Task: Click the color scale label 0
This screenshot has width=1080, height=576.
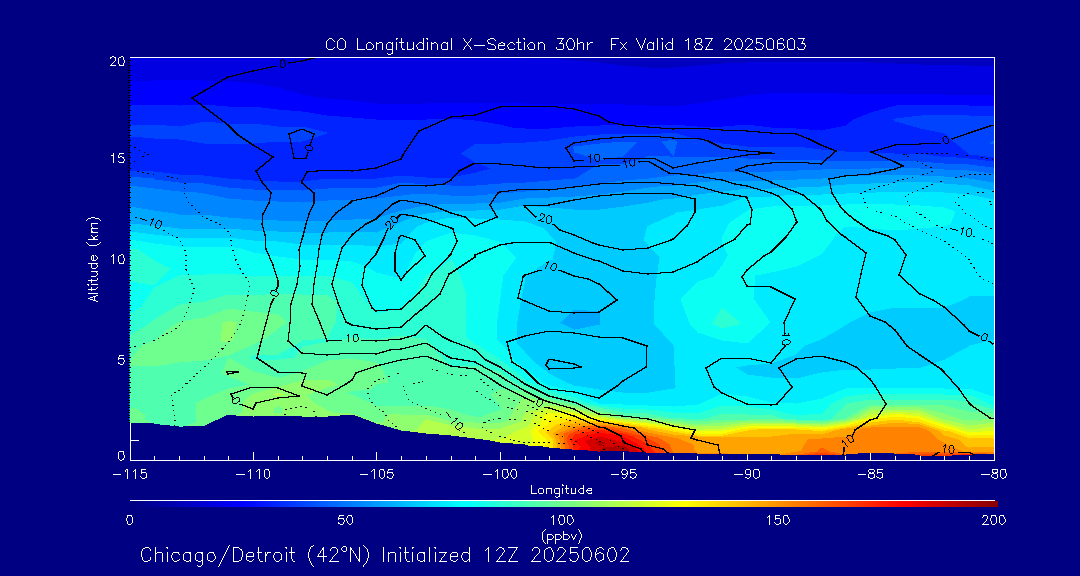Action: click(x=129, y=520)
